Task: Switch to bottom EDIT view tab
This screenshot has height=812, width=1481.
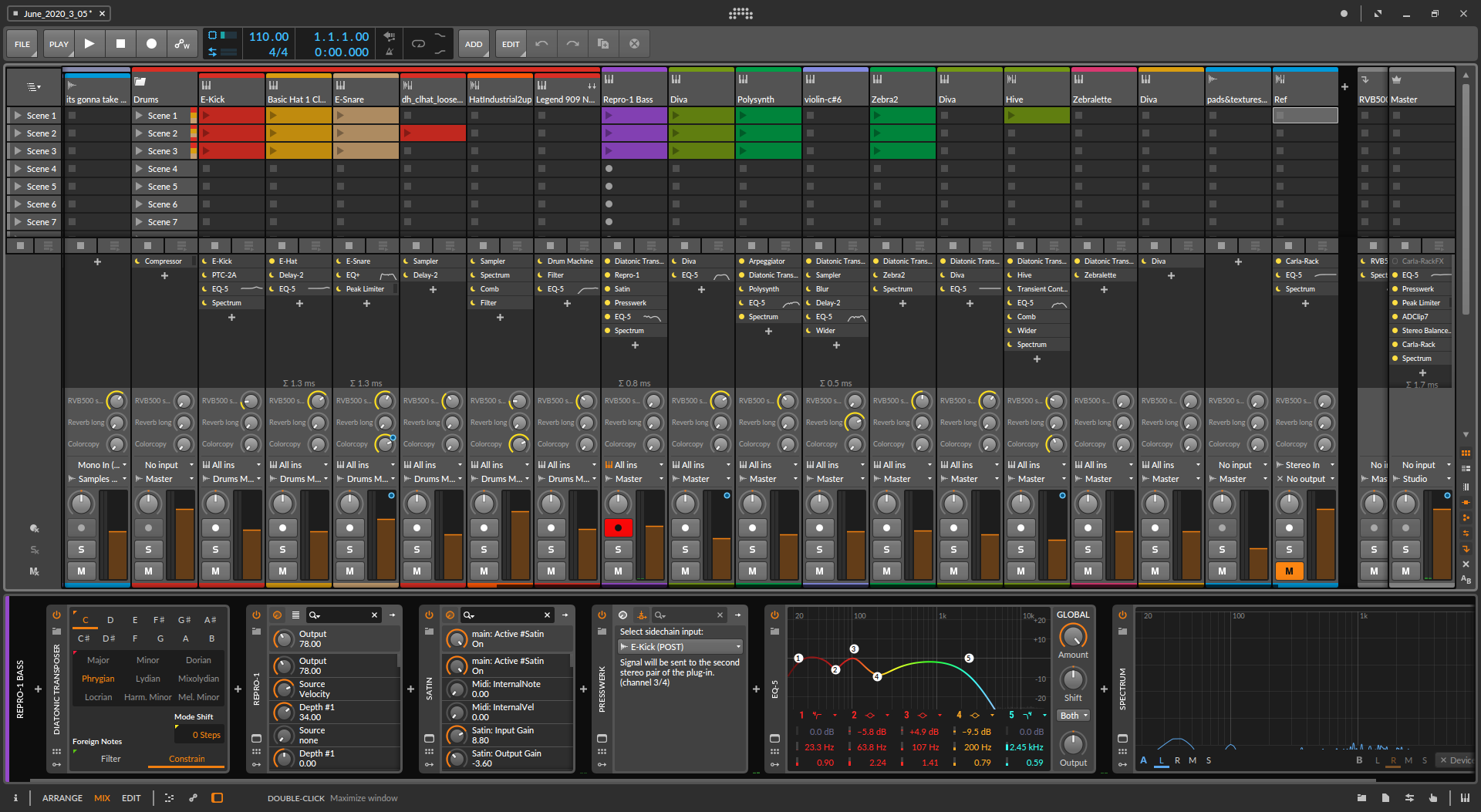Action: (131, 798)
